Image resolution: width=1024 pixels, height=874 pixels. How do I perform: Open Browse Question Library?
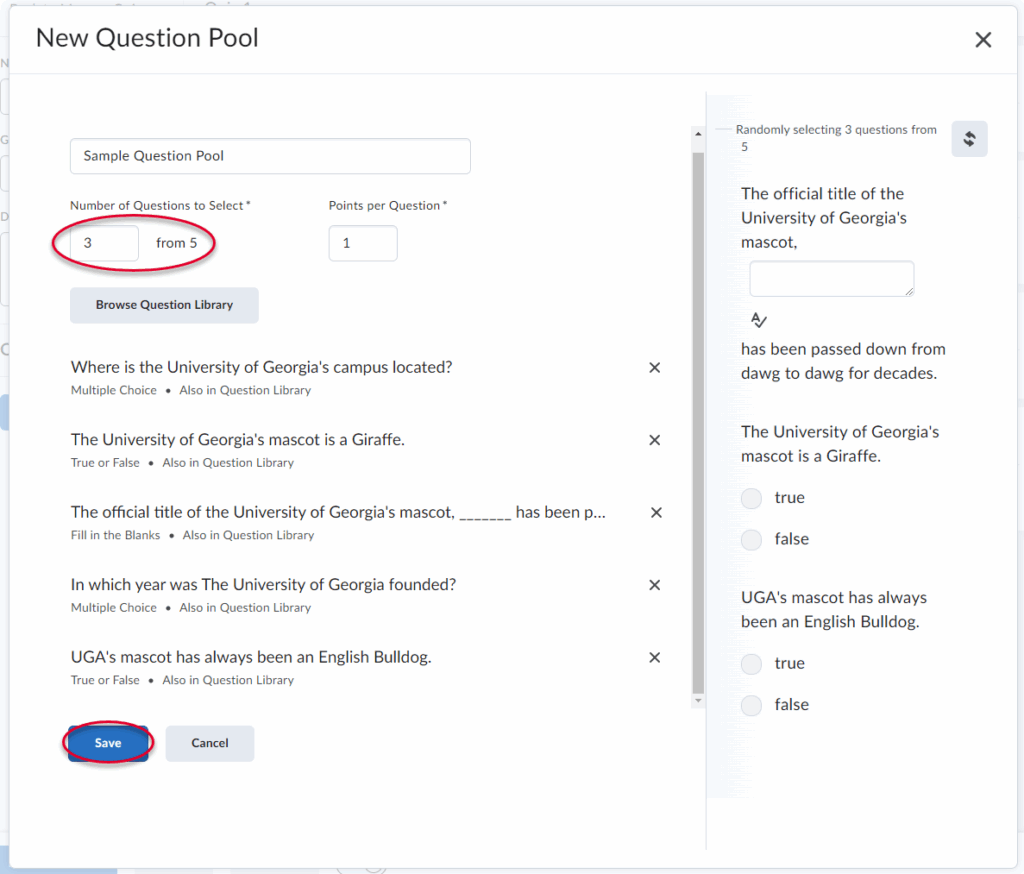(x=164, y=305)
